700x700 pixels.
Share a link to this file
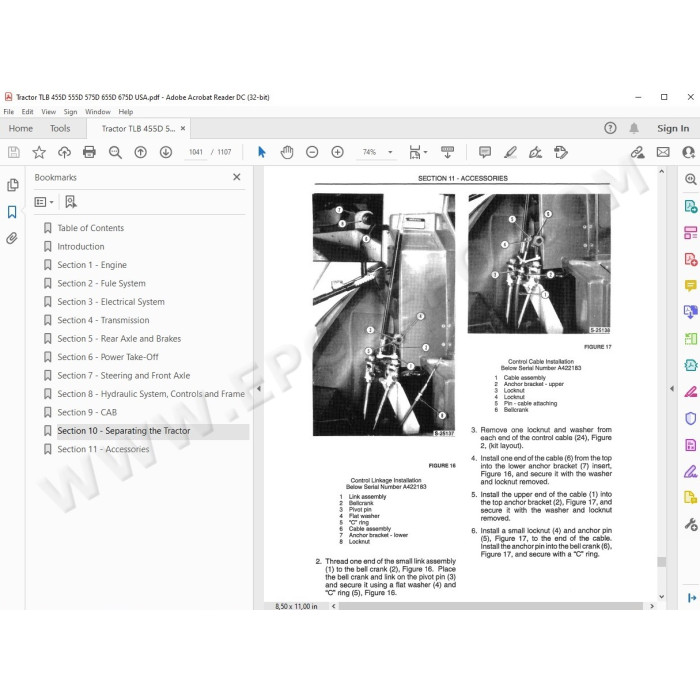click(x=638, y=152)
